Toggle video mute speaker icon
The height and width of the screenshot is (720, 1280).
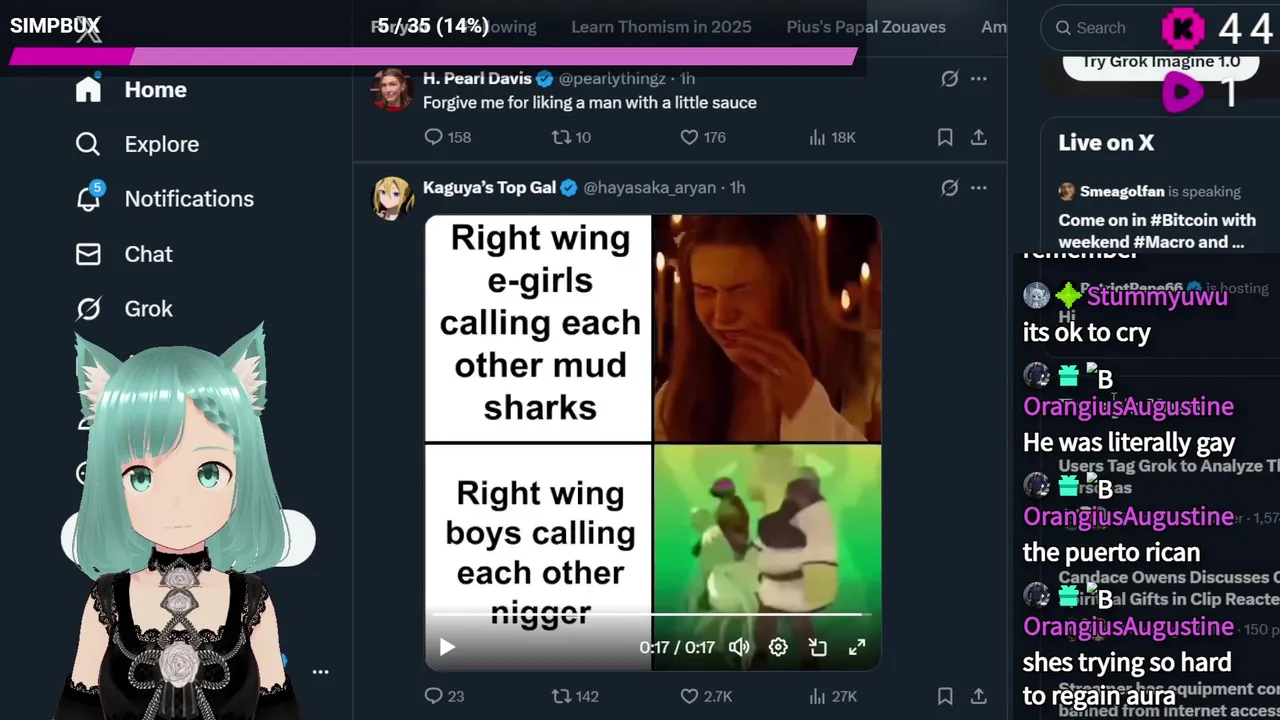739,647
